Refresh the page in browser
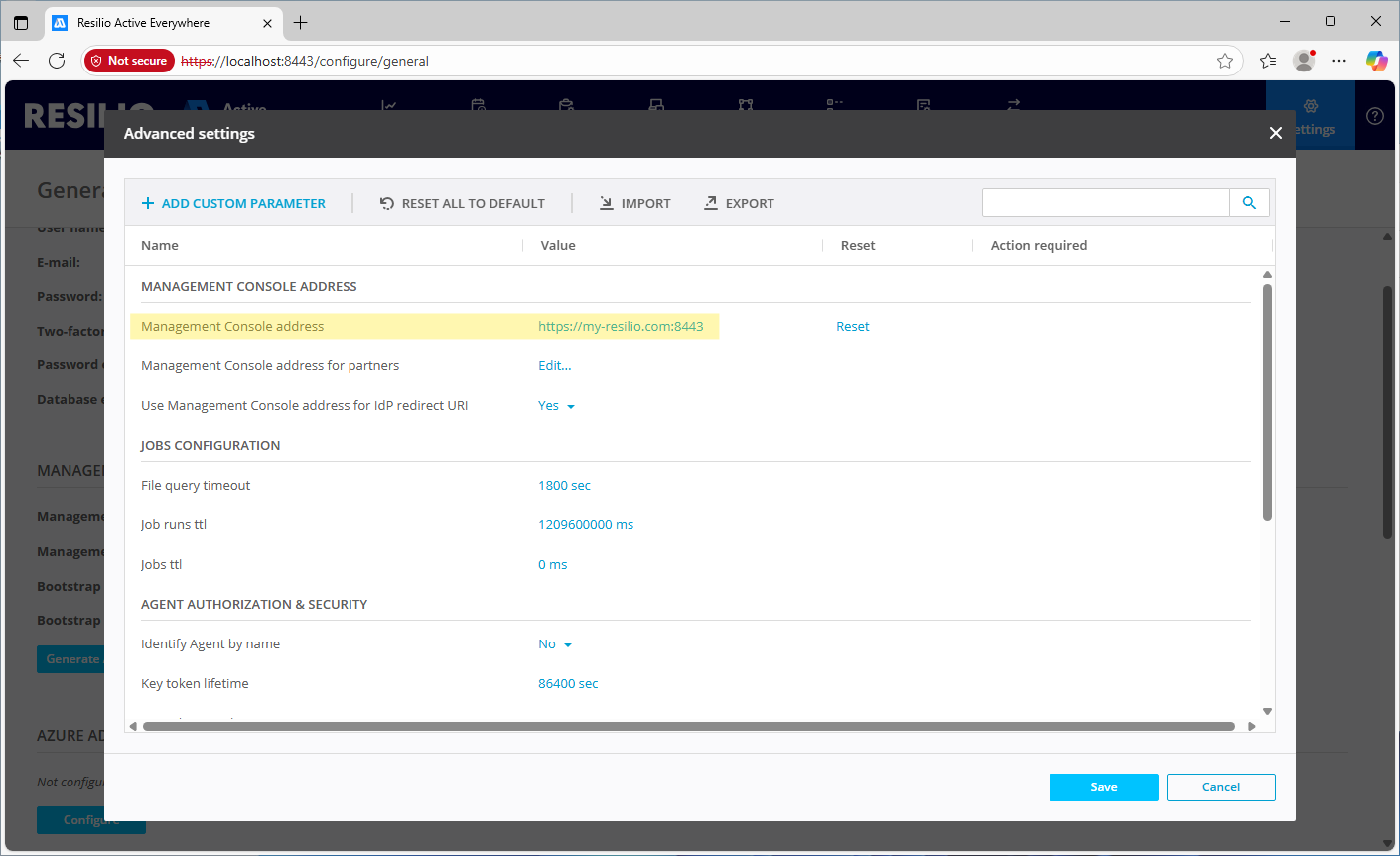 [57, 61]
